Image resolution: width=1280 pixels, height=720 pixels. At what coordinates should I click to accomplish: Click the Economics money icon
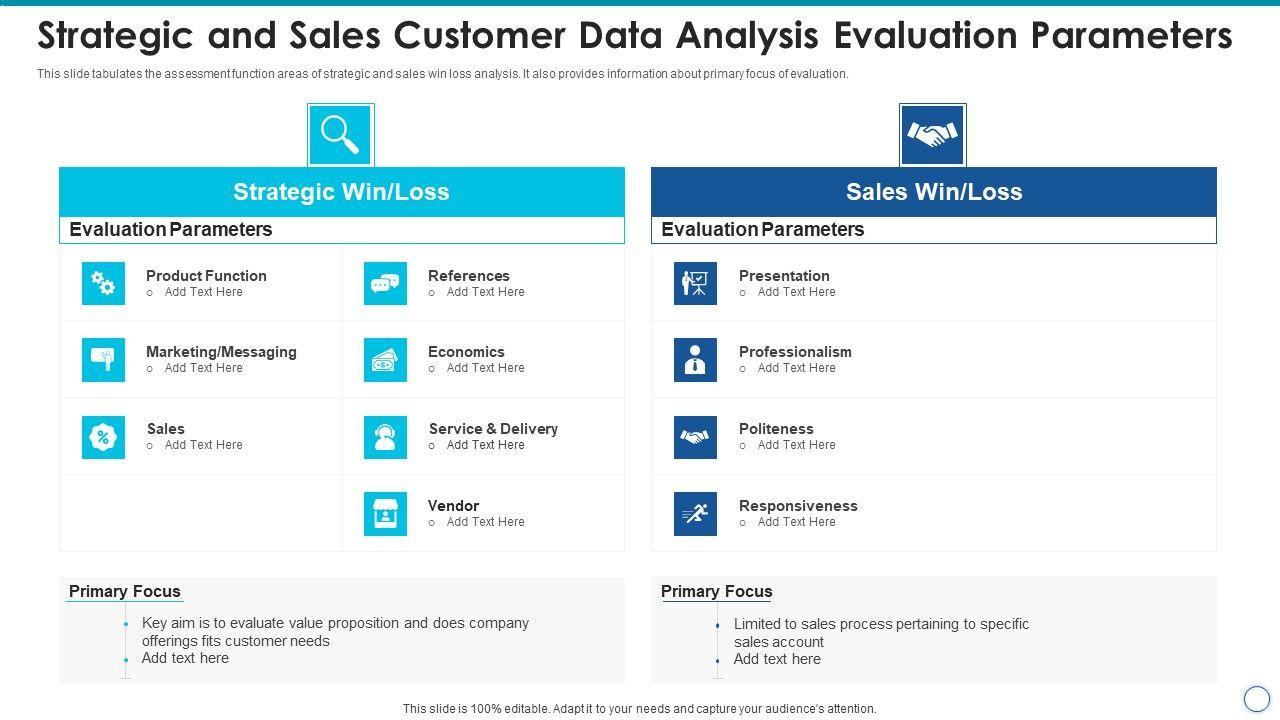(x=385, y=360)
